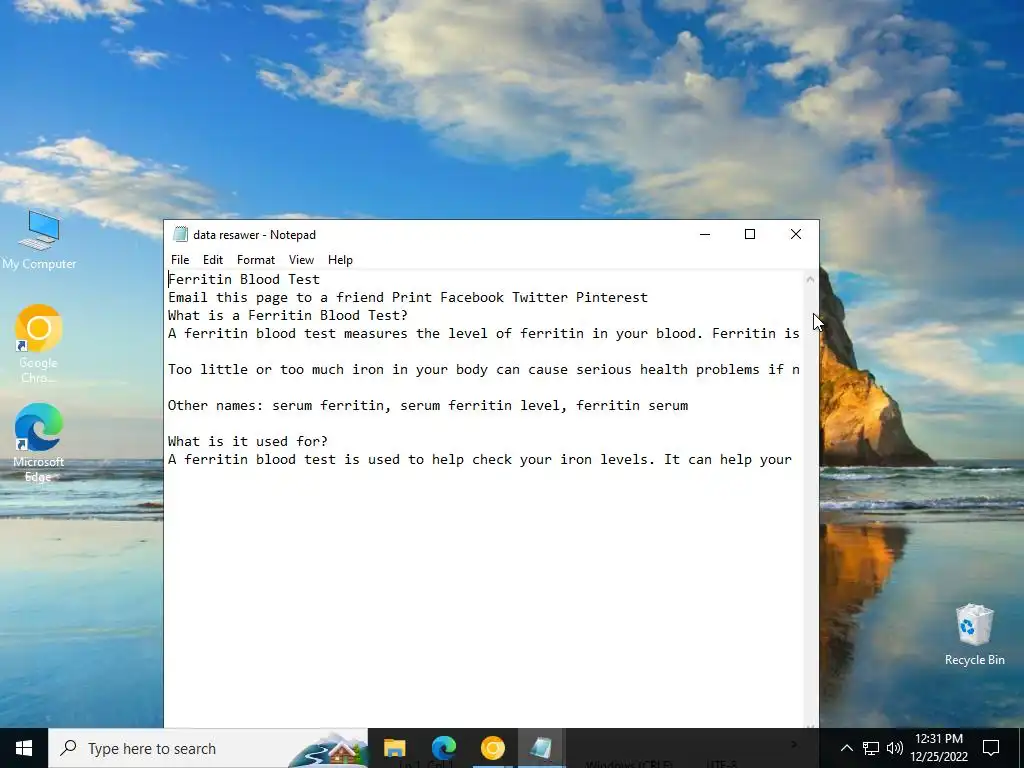Click the search magnifier icon in taskbar
This screenshot has height=768, width=1024.
[x=68, y=748]
